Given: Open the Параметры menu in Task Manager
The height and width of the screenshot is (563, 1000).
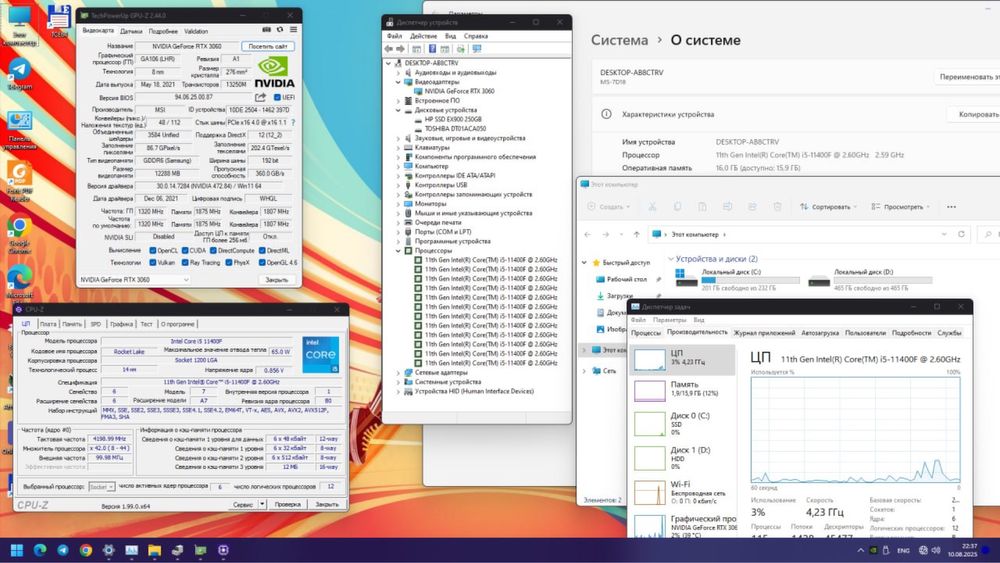Looking at the screenshot, I should [x=670, y=319].
